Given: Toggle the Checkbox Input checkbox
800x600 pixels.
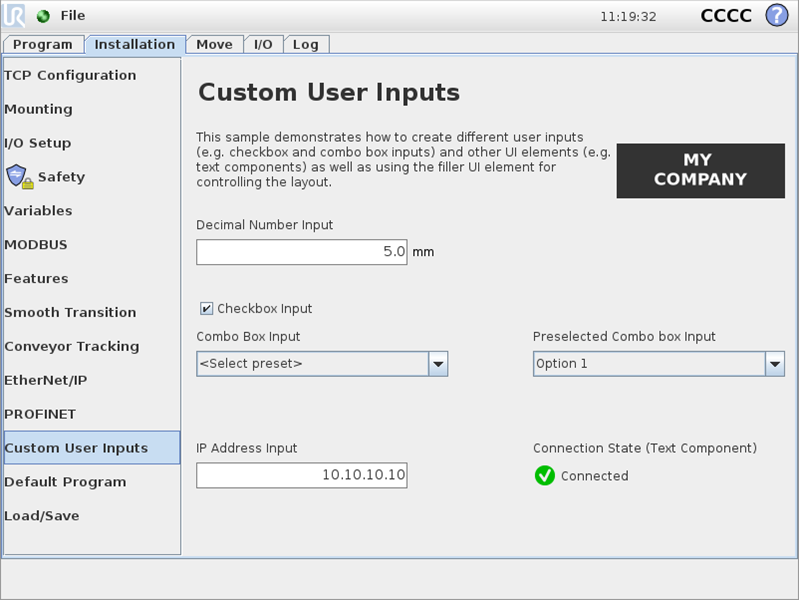Looking at the screenshot, I should (206, 309).
